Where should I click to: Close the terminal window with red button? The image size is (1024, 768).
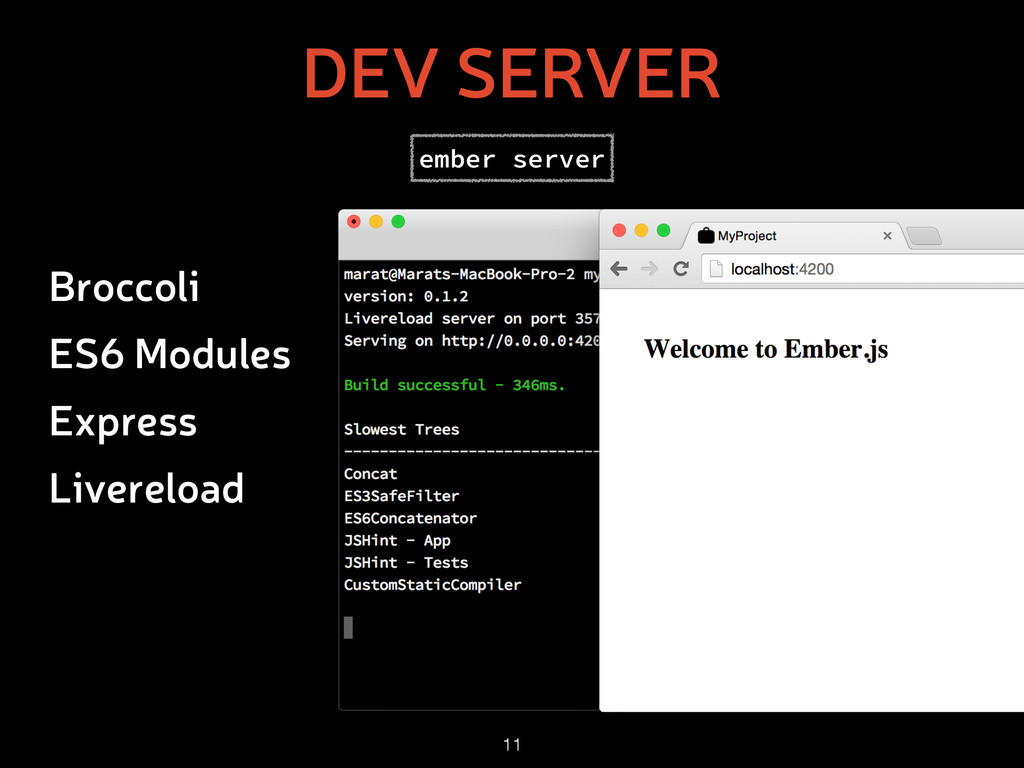354,221
